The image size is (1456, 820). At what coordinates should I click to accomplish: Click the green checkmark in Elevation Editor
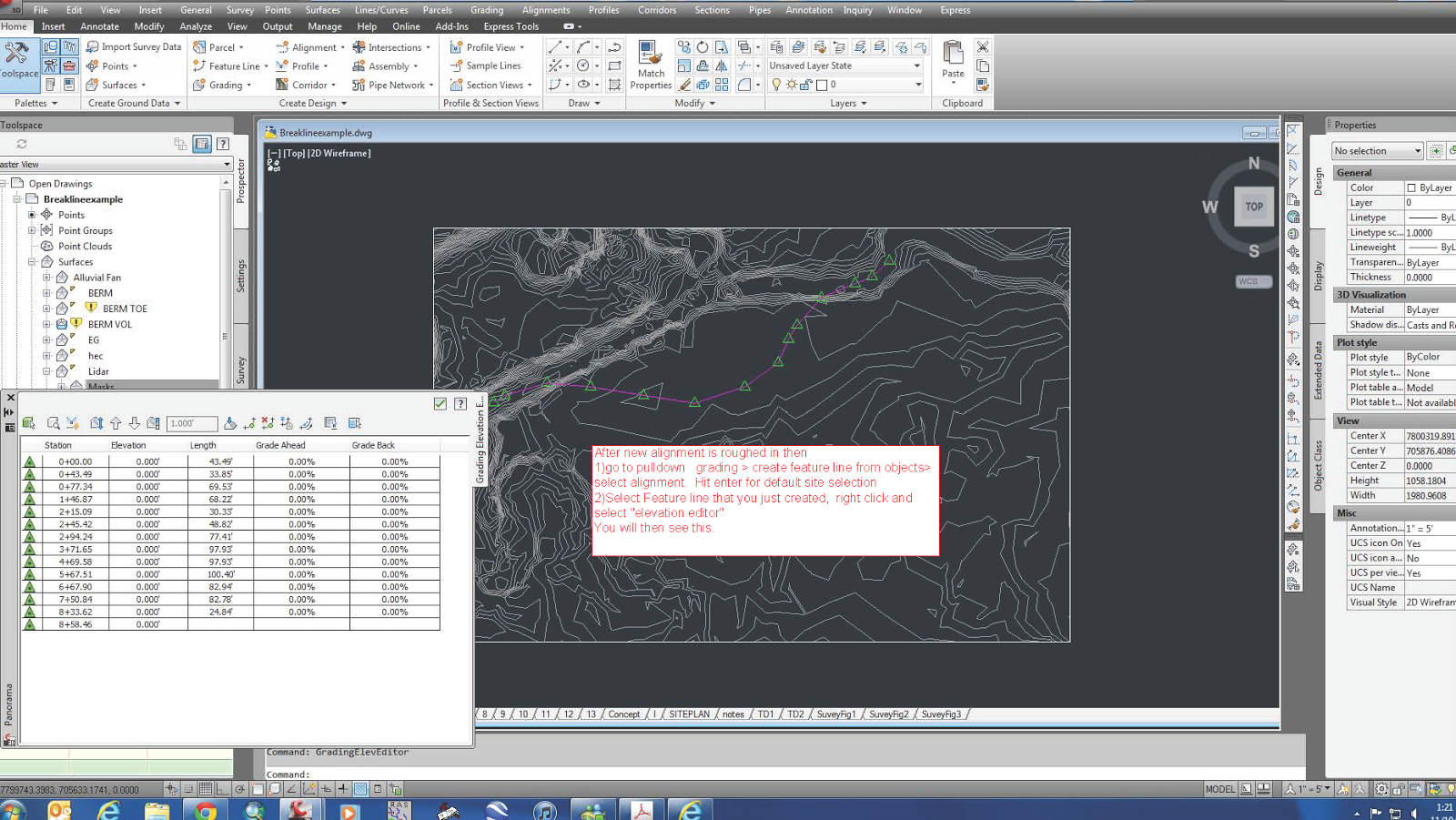pos(440,403)
